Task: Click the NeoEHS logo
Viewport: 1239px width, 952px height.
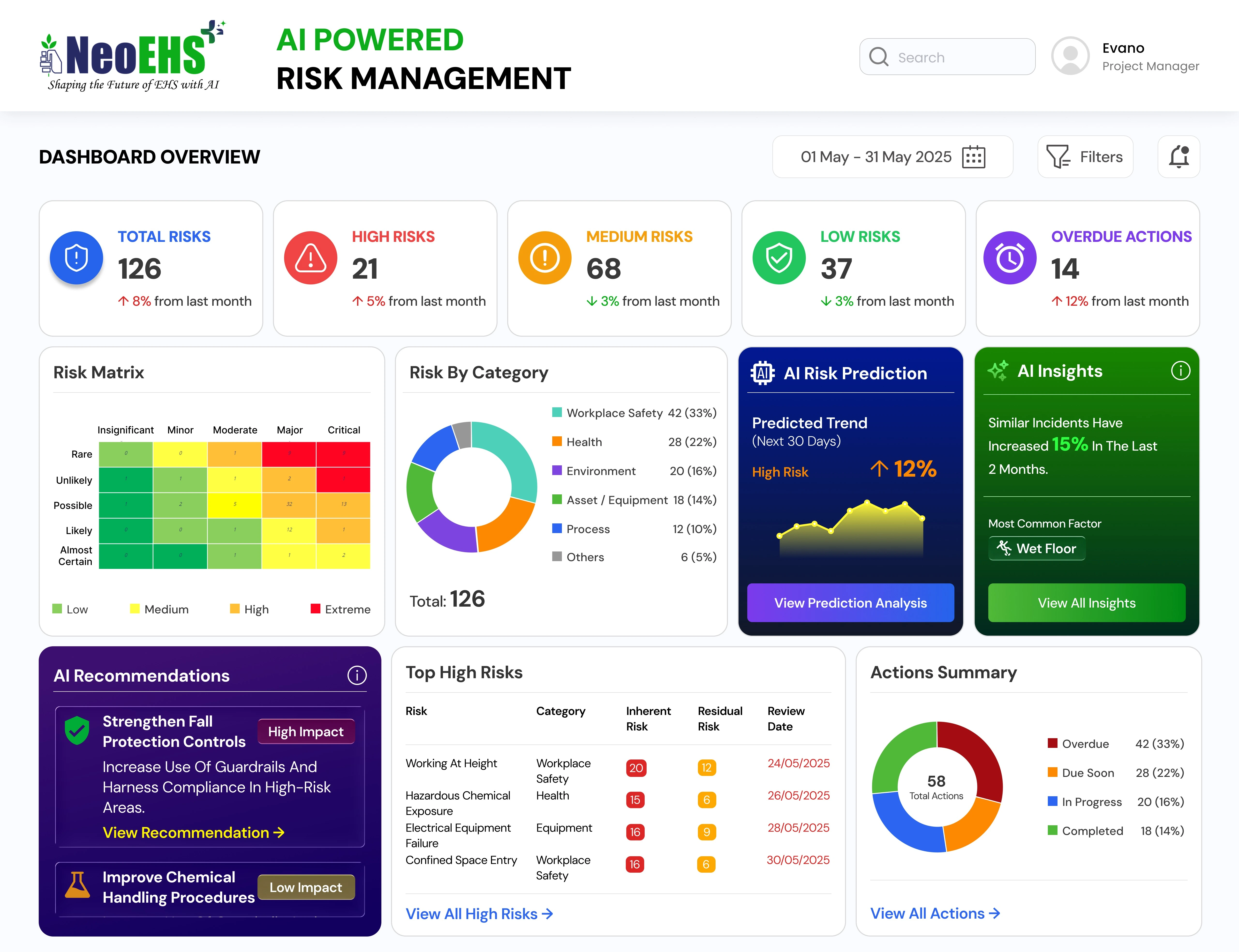Action: (133, 56)
